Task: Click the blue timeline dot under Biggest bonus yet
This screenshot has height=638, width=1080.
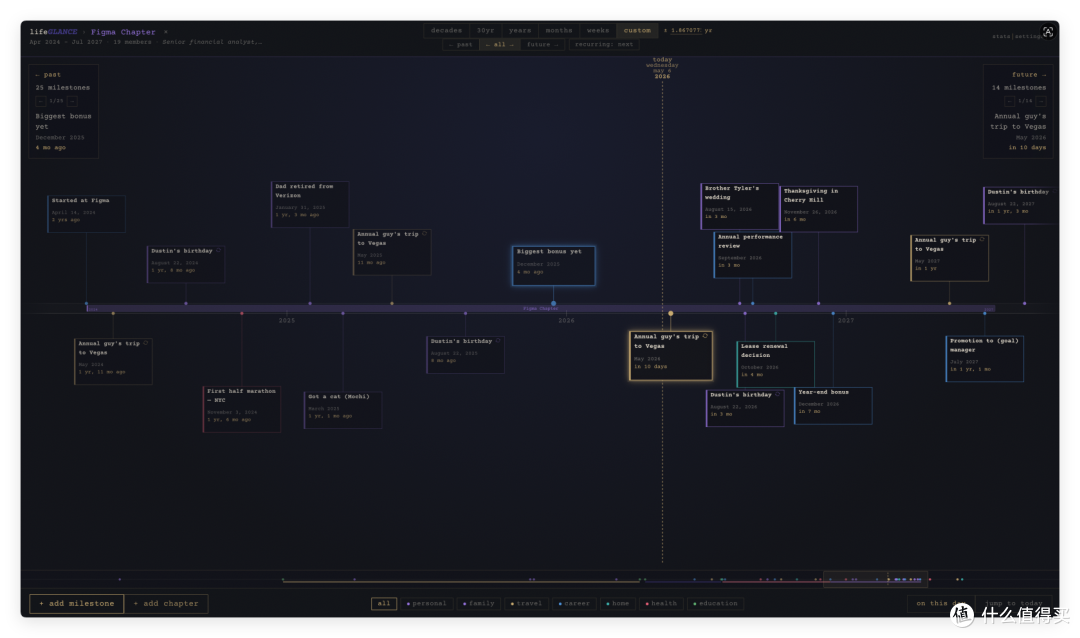Action: coord(553,303)
